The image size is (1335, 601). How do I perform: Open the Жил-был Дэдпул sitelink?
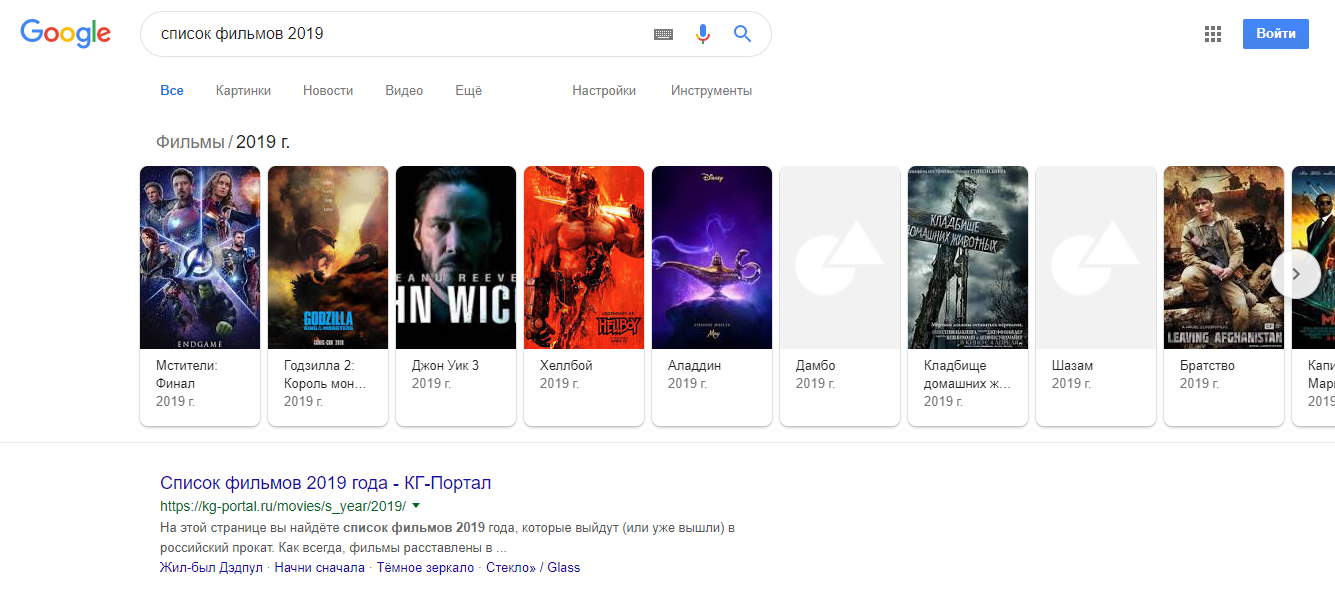pyautogui.click(x=211, y=567)
